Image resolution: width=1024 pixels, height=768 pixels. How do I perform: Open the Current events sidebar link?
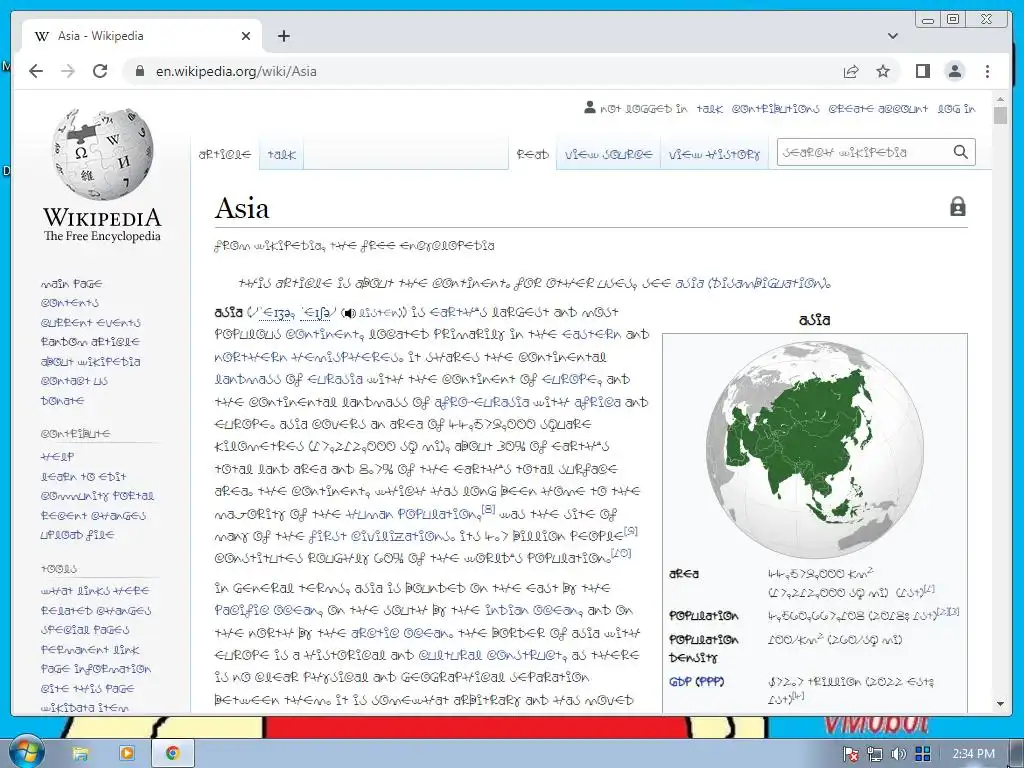pos(90,323)
